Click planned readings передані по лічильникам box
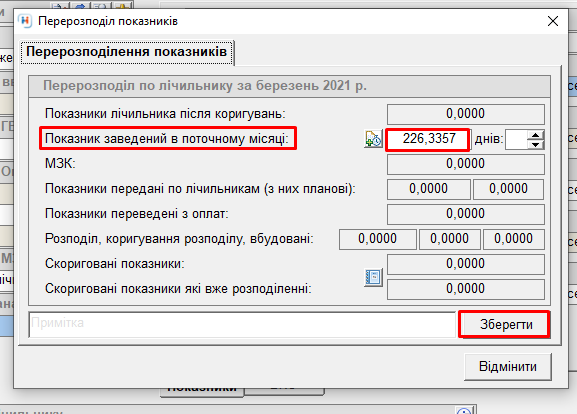Screen dimensions: 577x414 point(508,189)
